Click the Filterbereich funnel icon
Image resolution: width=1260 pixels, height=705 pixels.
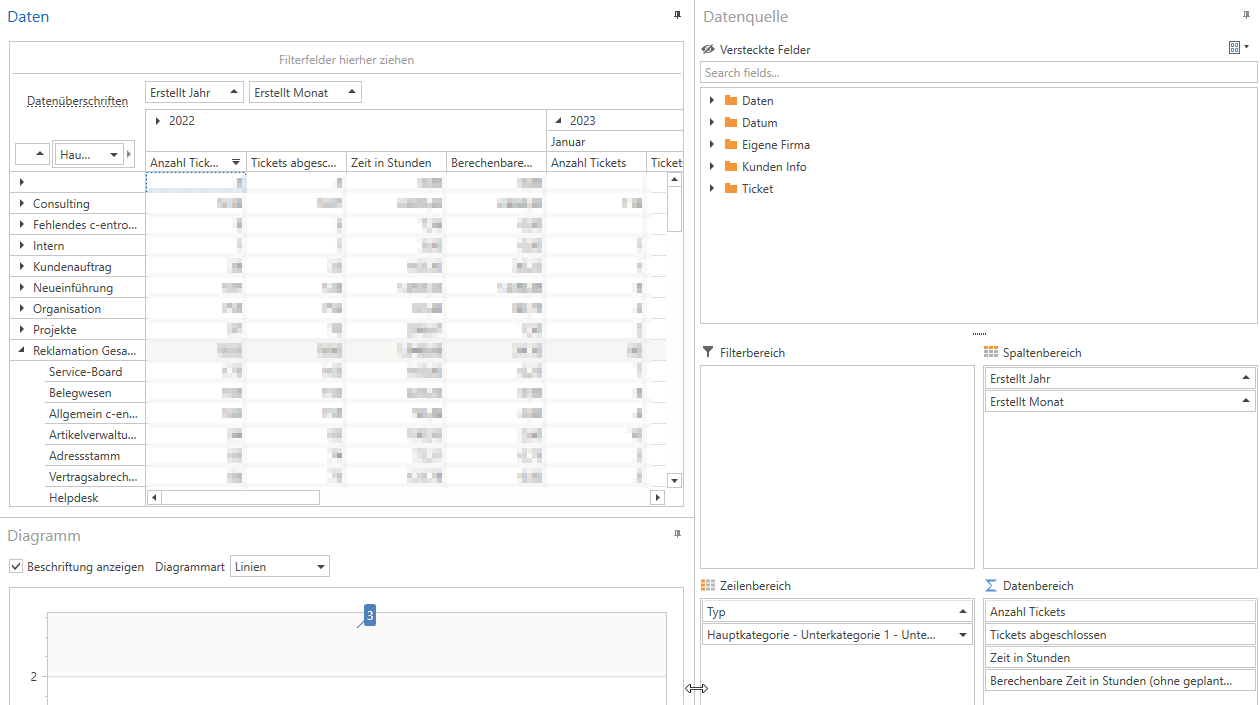[708, 353]
